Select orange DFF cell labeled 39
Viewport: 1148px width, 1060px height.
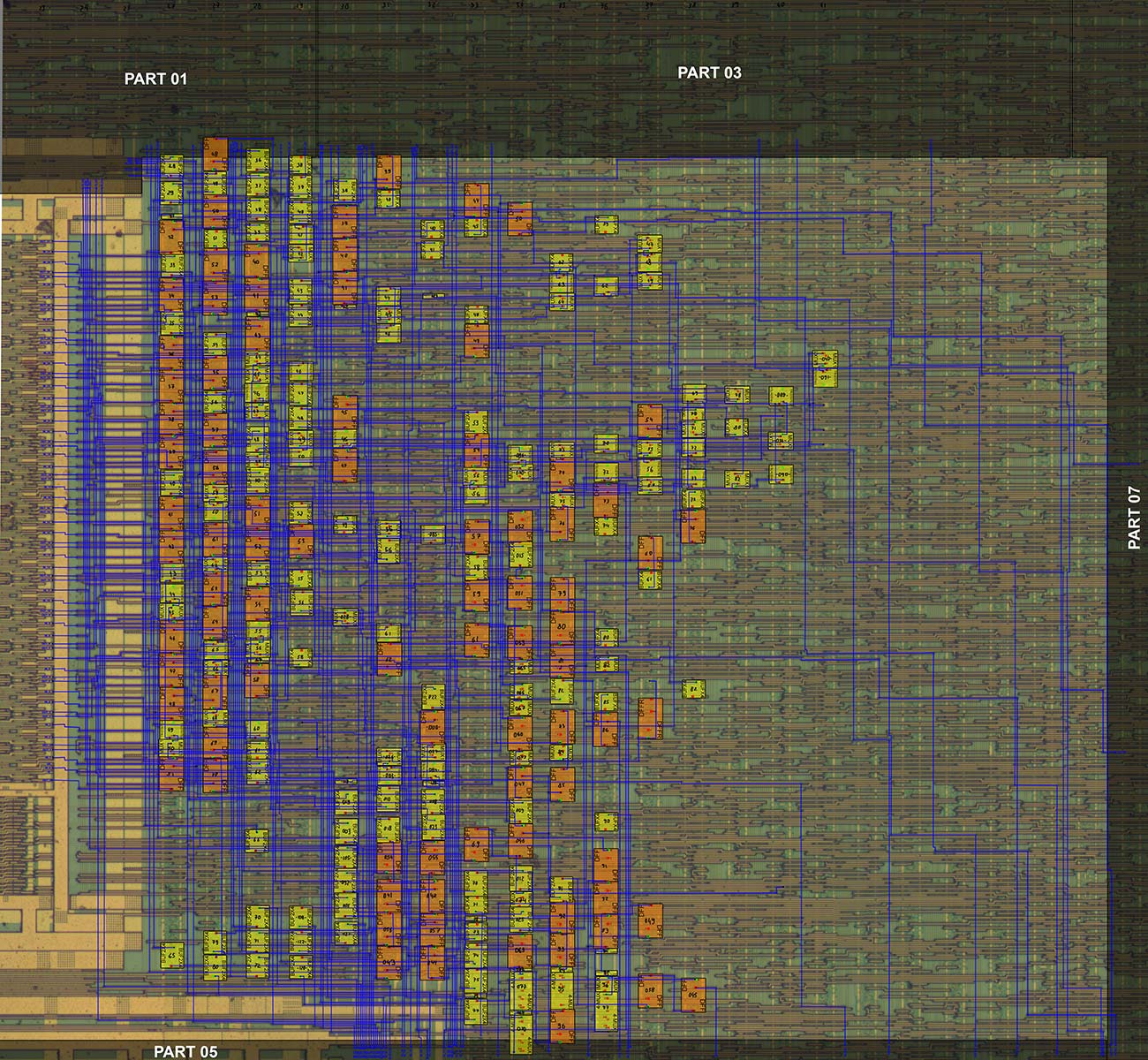pos(389,170)
